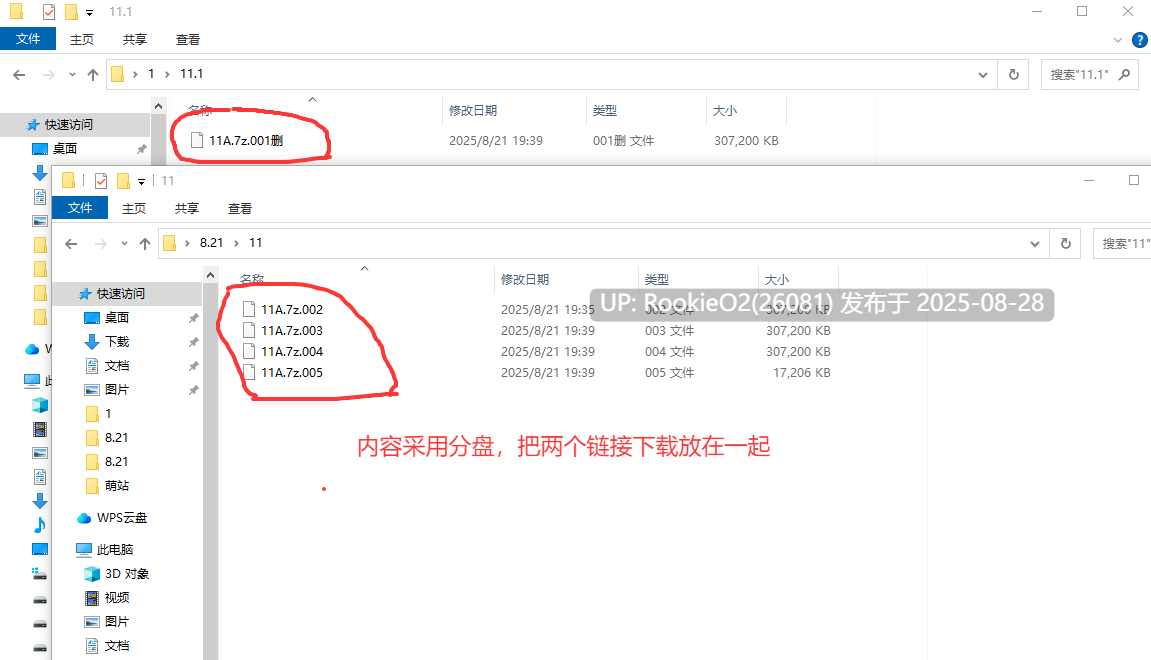Open the 查看 tab in the 11 window
This screenshot has width=1151, height=660.
tap(240, 208)
